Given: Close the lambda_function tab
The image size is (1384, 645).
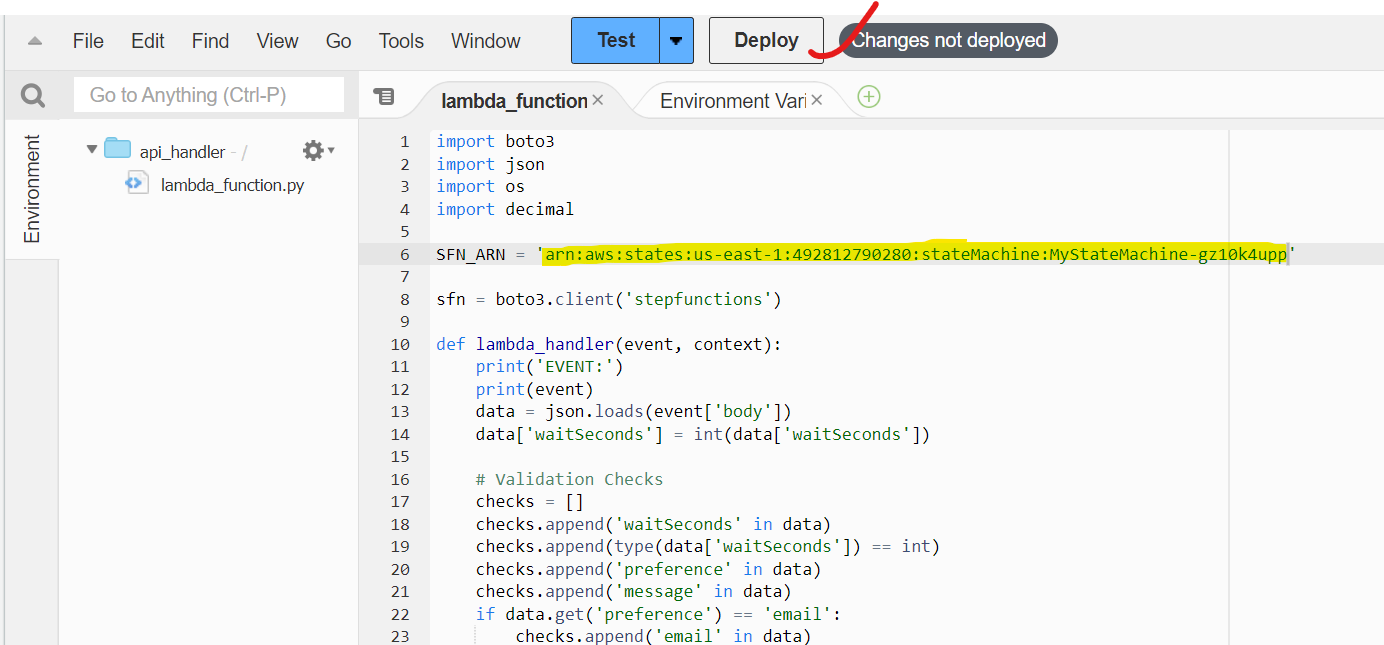Looking at the screenshot, I should (598, 100).
